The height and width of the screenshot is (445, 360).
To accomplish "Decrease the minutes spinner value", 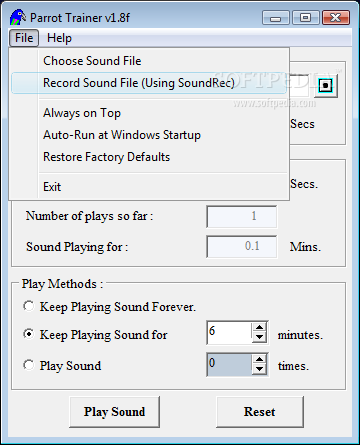I will point(259,337).
